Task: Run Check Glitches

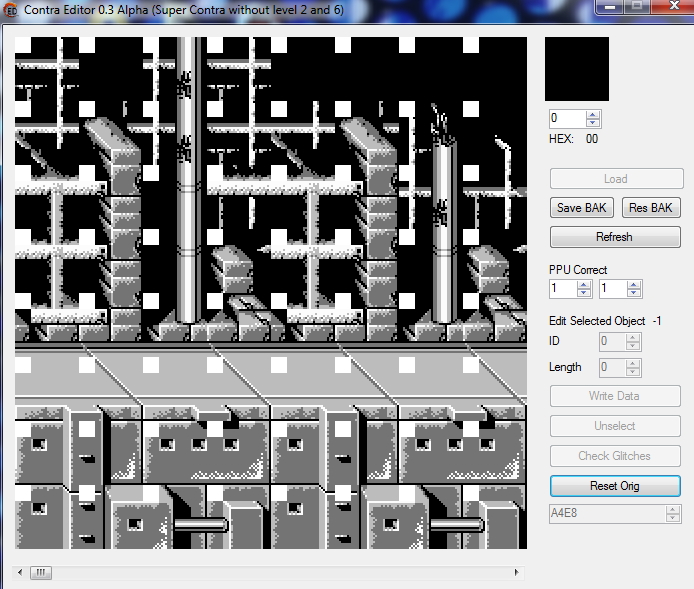Action: click(615, 456)
